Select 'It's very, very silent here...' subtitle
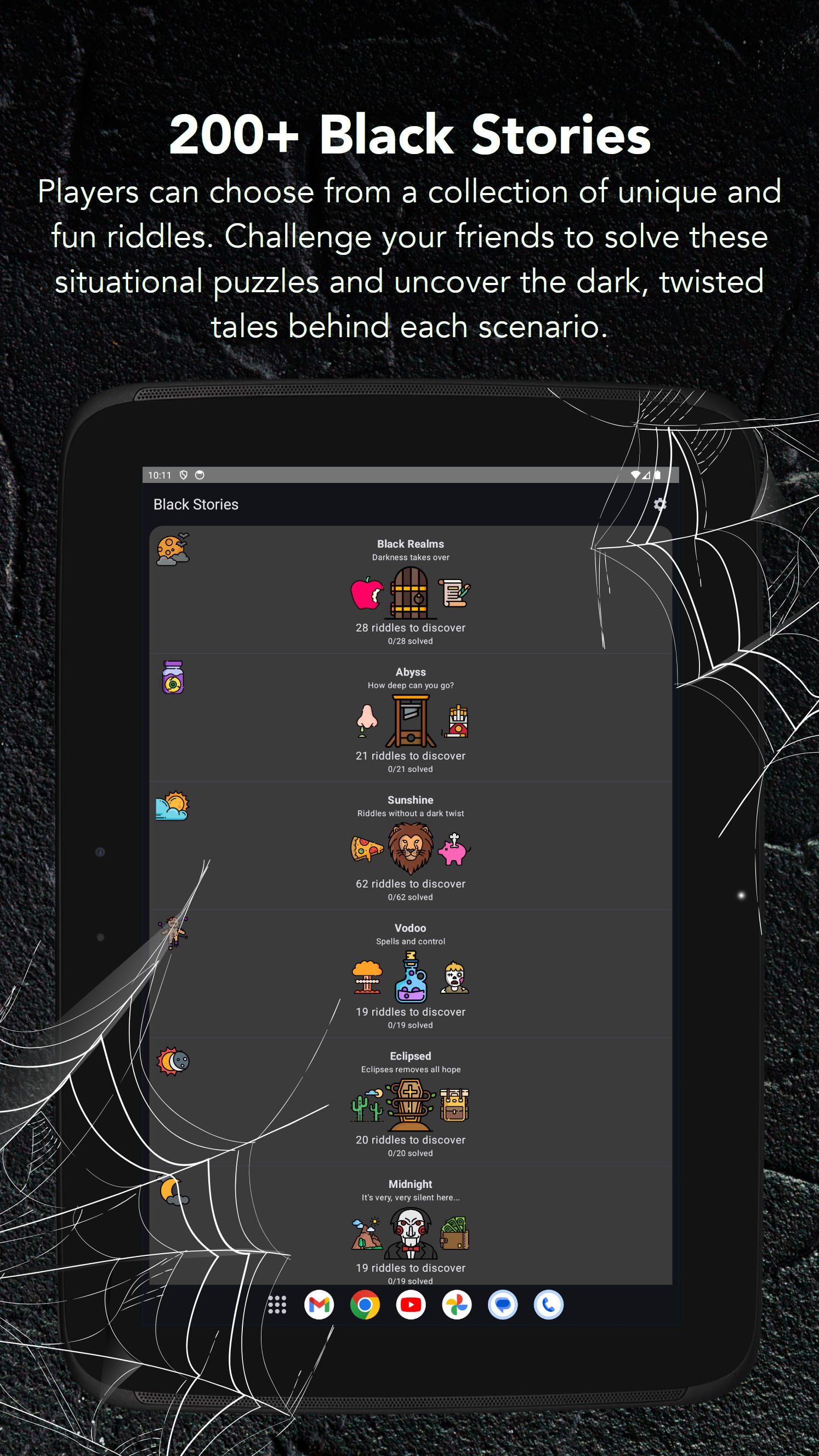The width and height of the screenshot is (819, 1456). click(411, 1197)
